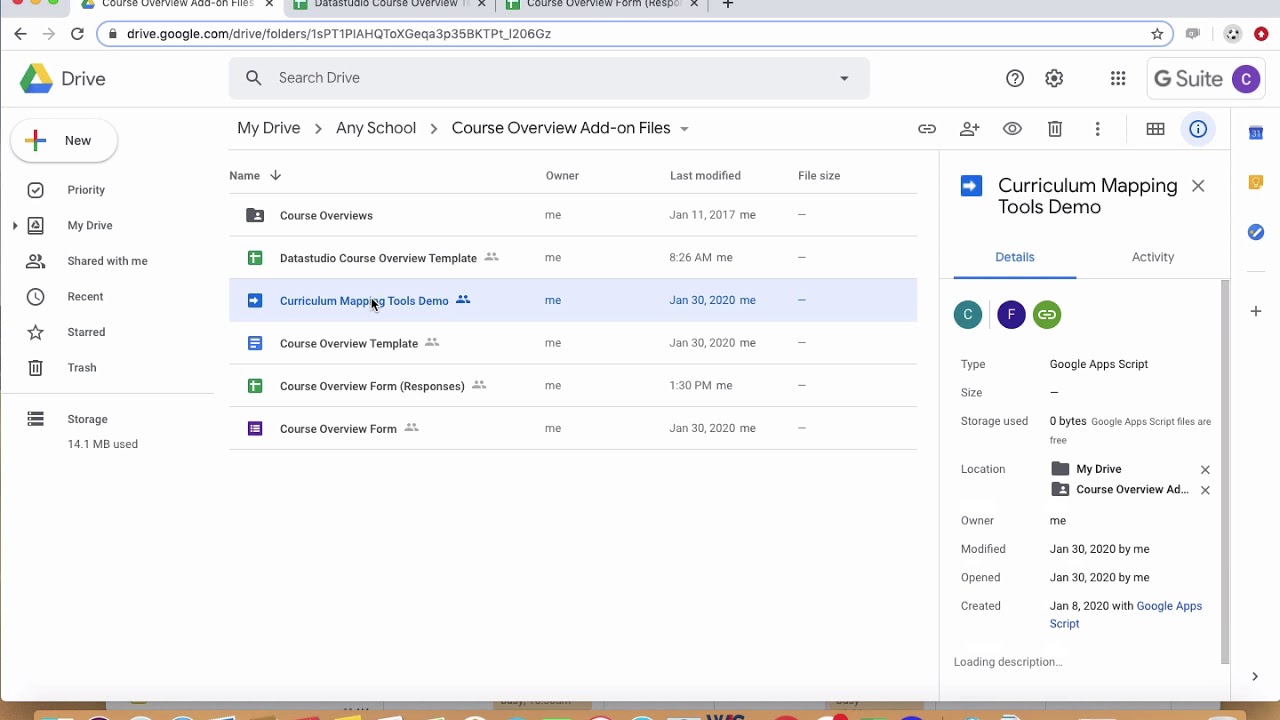Click the details panel vertical scrollbar
The image size is (1280, 720).
click(x=1224, y=470)
